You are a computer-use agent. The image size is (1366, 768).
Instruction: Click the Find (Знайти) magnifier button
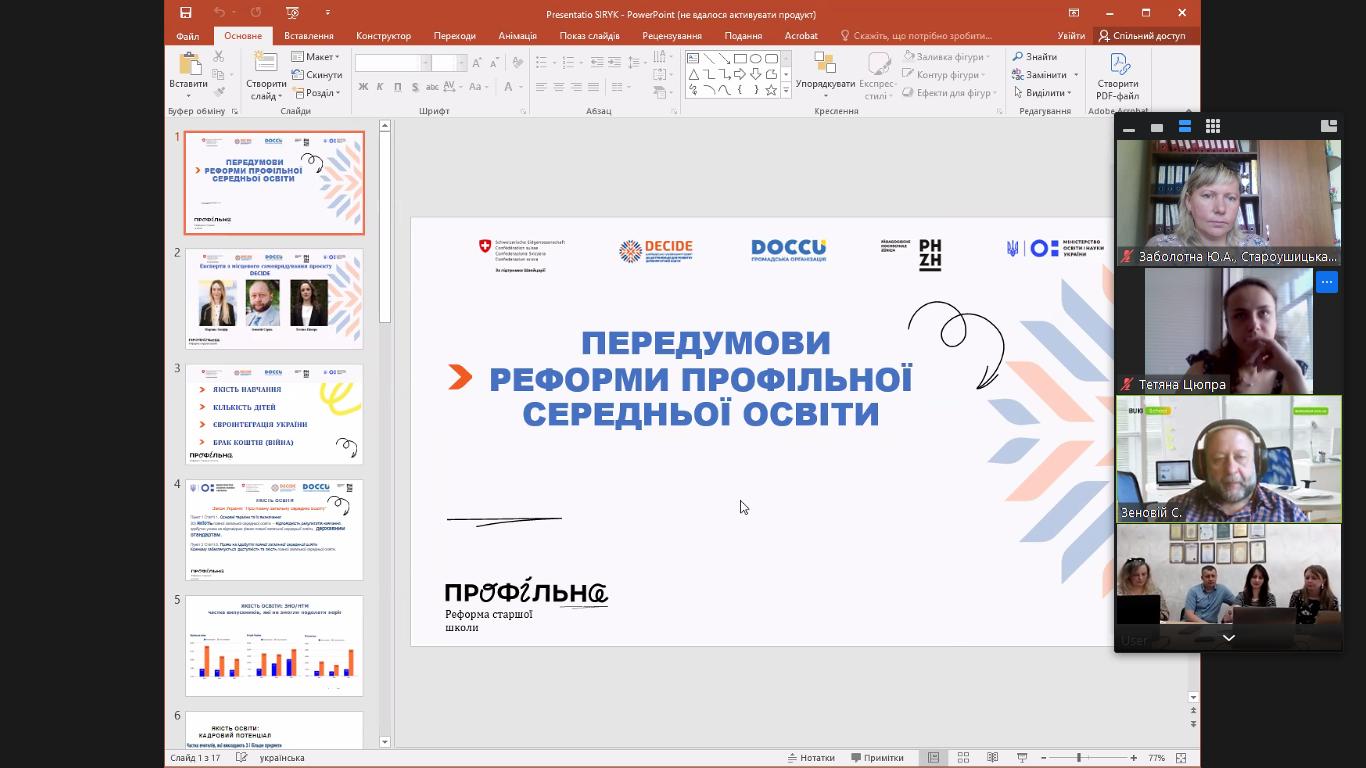point(1034,57)
